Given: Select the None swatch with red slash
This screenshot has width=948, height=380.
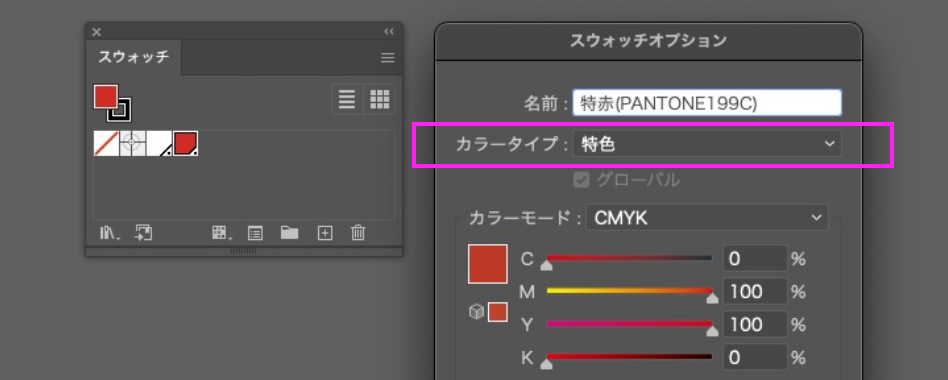Looking at the screenshot, I should click(x=106, y=144).
